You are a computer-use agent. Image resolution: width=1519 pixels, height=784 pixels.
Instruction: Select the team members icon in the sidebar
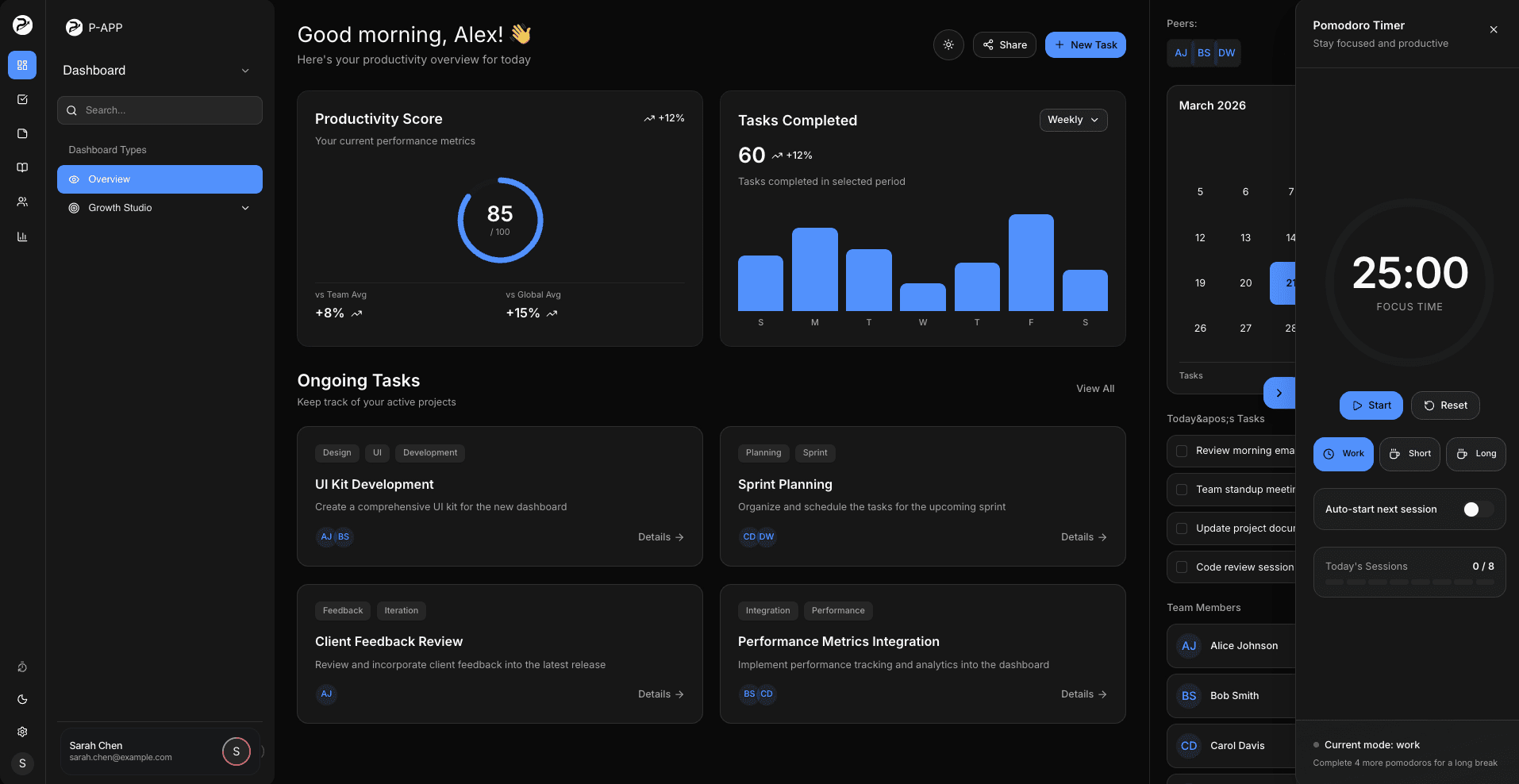click(x=22, y=201)
